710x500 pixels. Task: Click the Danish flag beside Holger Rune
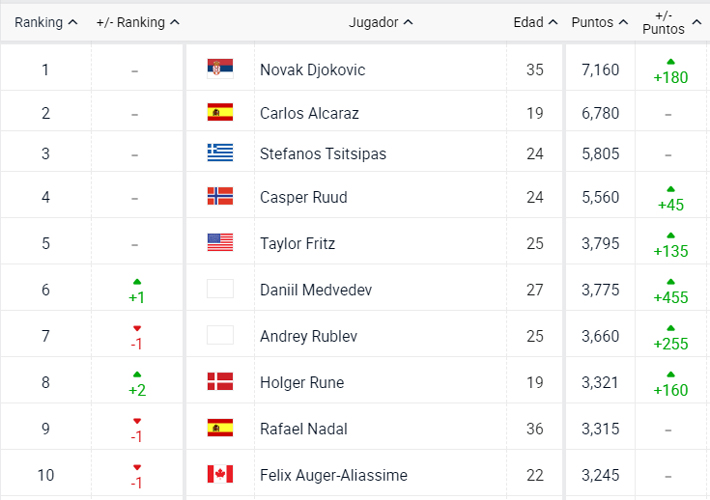(x=220, y=381)
